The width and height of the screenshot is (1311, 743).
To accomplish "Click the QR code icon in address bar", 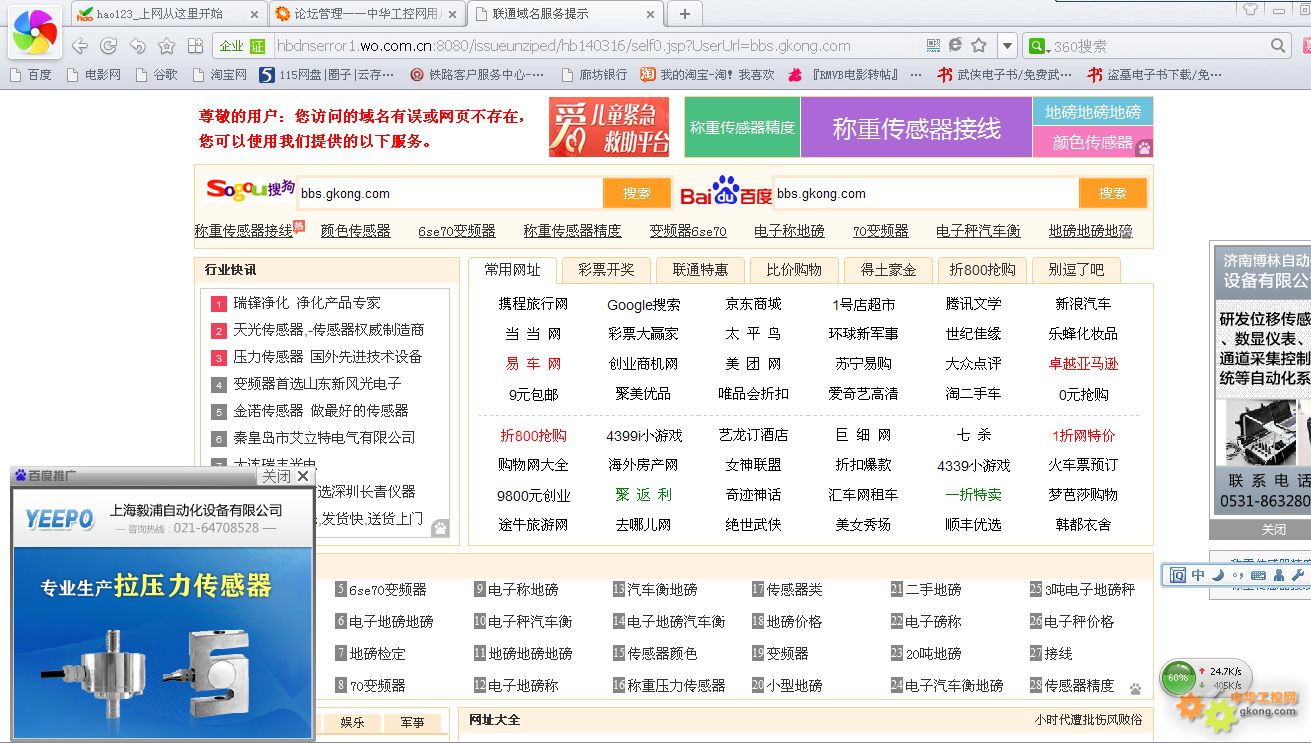I will pos(933,46).
